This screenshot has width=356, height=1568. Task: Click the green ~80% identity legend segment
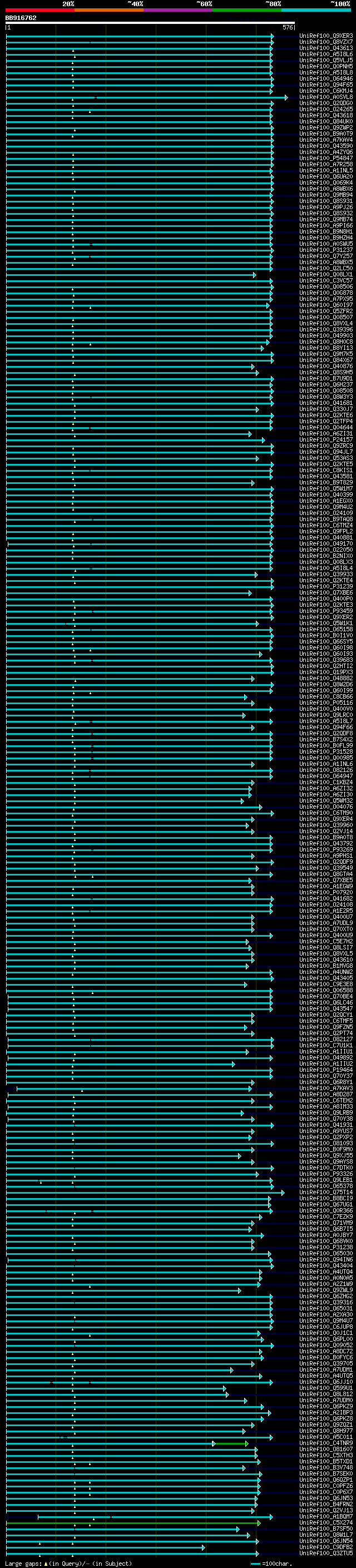pos(247,10)
